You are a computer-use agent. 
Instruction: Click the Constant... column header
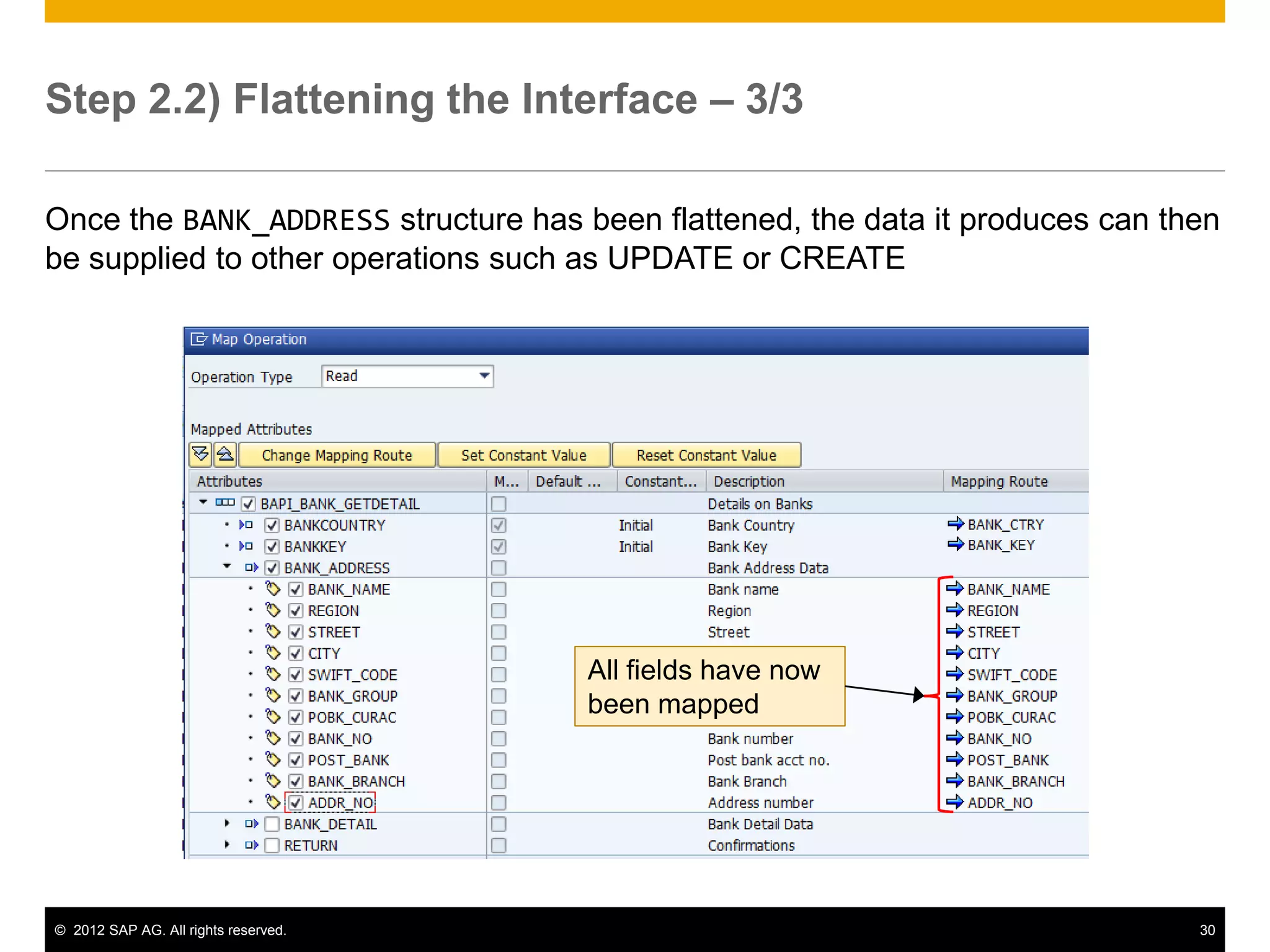pos(662,481)
